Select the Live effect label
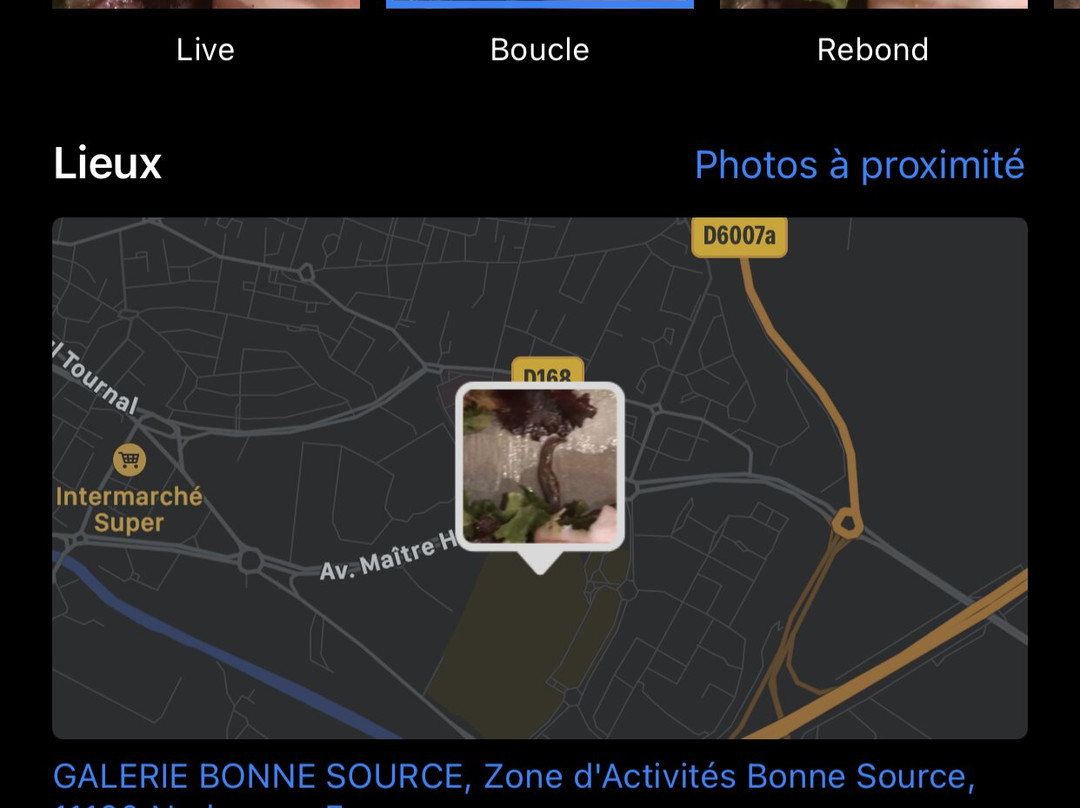 tap(205, 50)
